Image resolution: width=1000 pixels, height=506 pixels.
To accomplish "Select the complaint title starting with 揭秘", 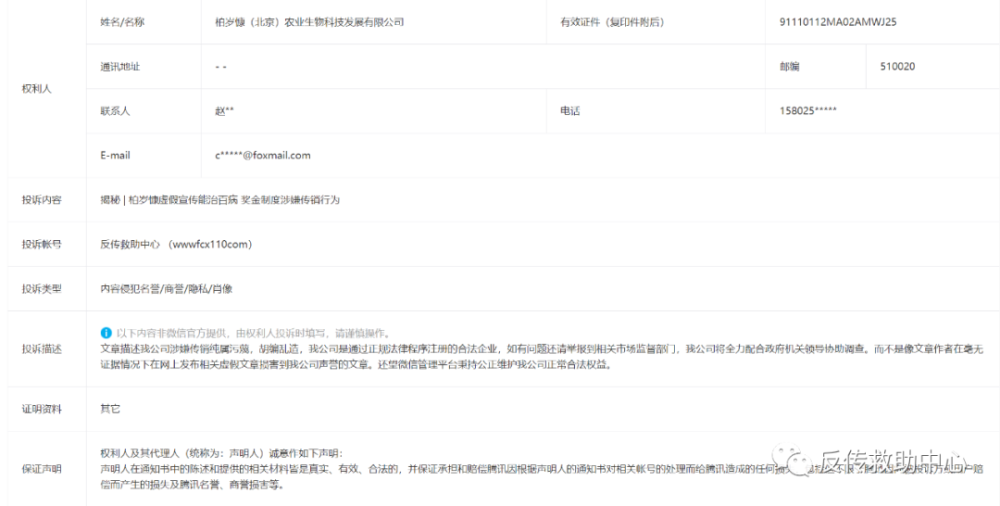I will 220,200.
